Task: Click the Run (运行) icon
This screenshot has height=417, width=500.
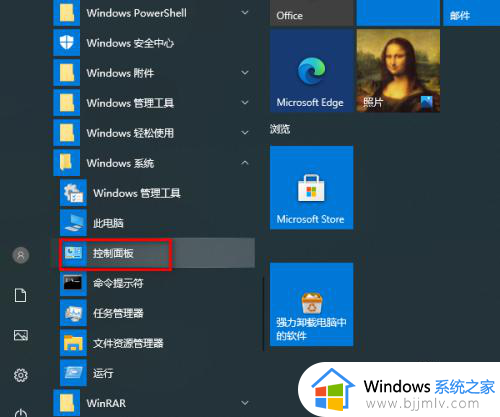Action: coord(73,373)
